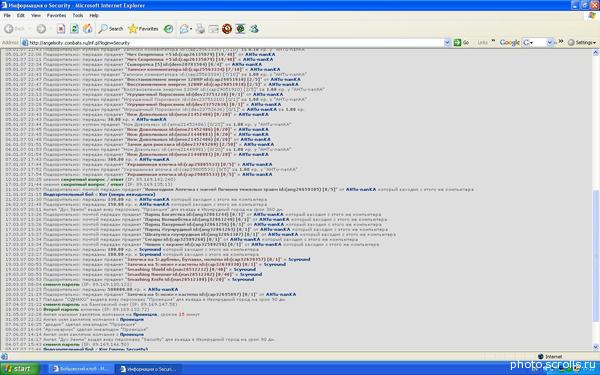The image size is (600, 375).
Task: Stop page loading with the red X icon
Action: (x=61, y=29)
